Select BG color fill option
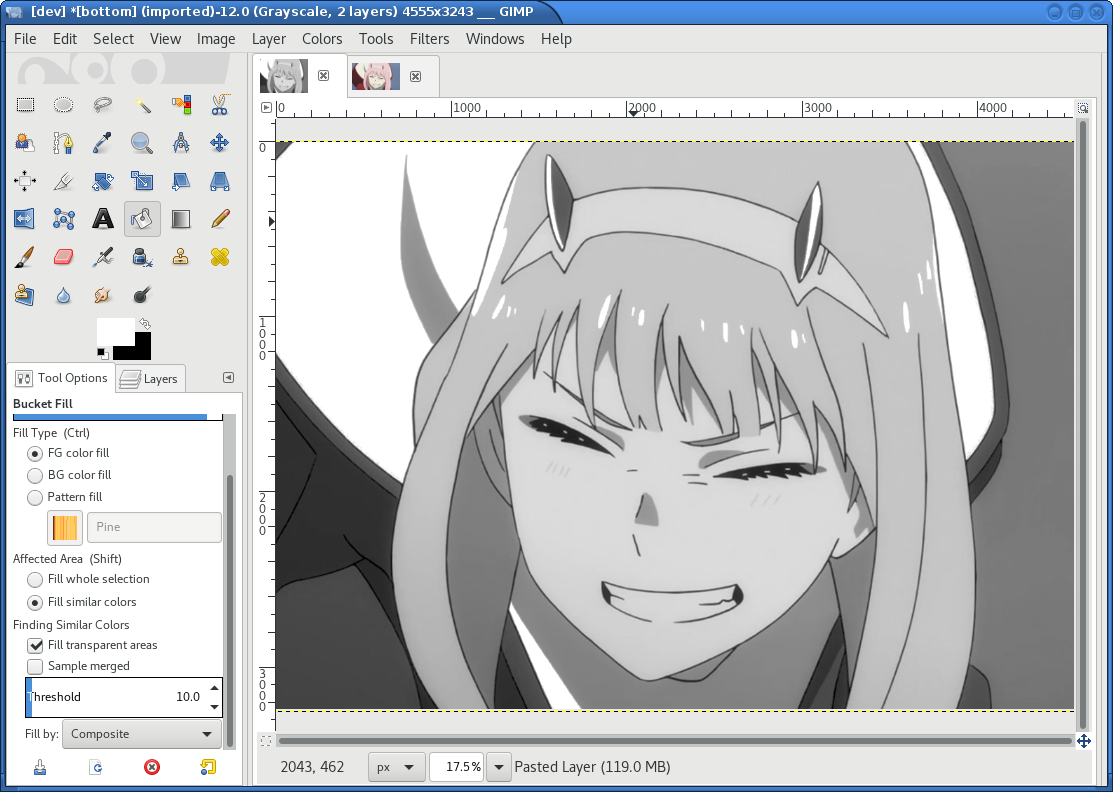Viewport: 1113px width, 792px height. coord(35,475)
